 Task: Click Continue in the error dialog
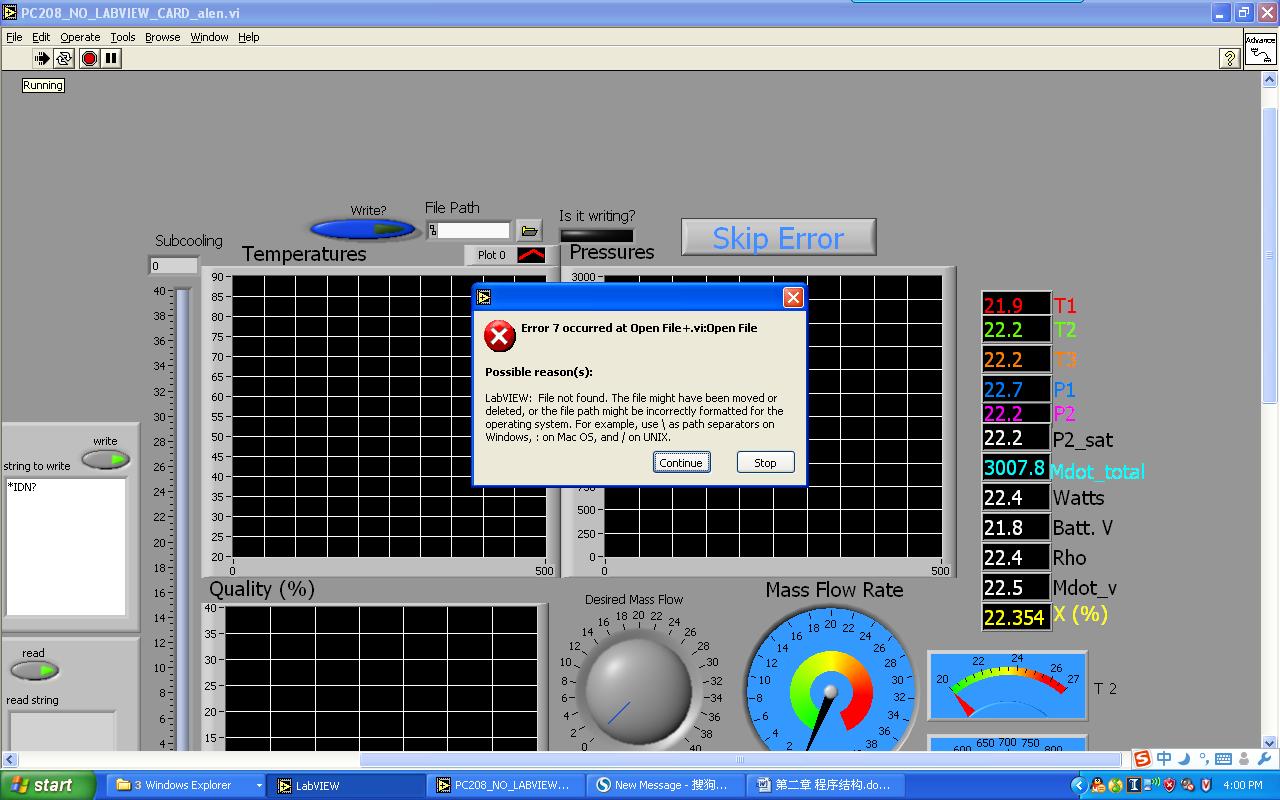click(x=681, y=463)
